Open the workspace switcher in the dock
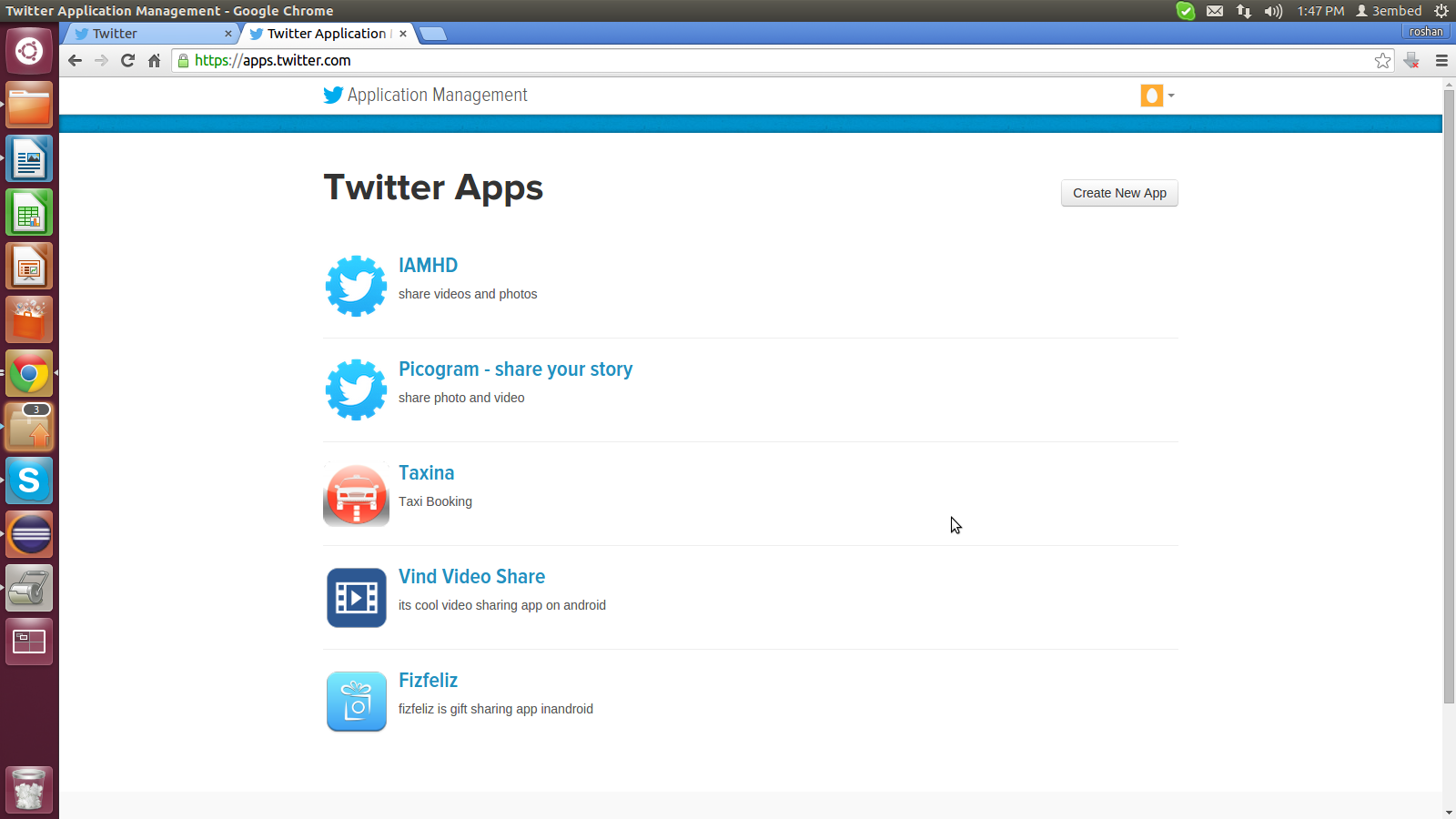Screen dimensions: 1456x819 [x=29, y=642]
